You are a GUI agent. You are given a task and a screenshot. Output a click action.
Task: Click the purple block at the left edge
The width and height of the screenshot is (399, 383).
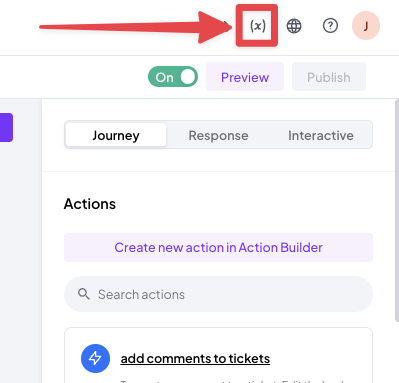[6, 127]
